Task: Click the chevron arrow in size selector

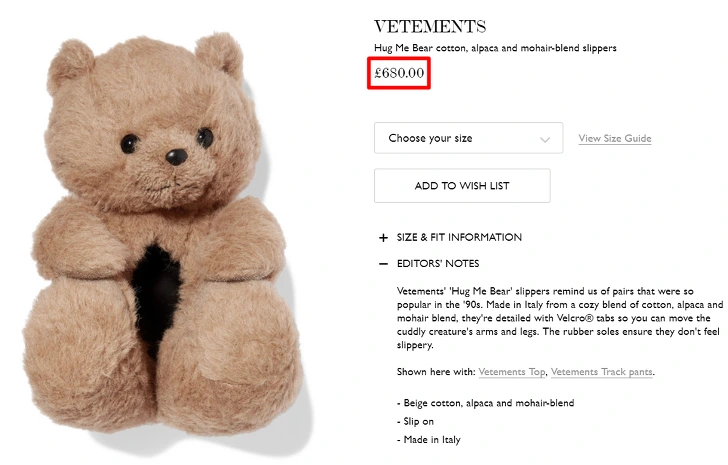Action: (545, 139)
